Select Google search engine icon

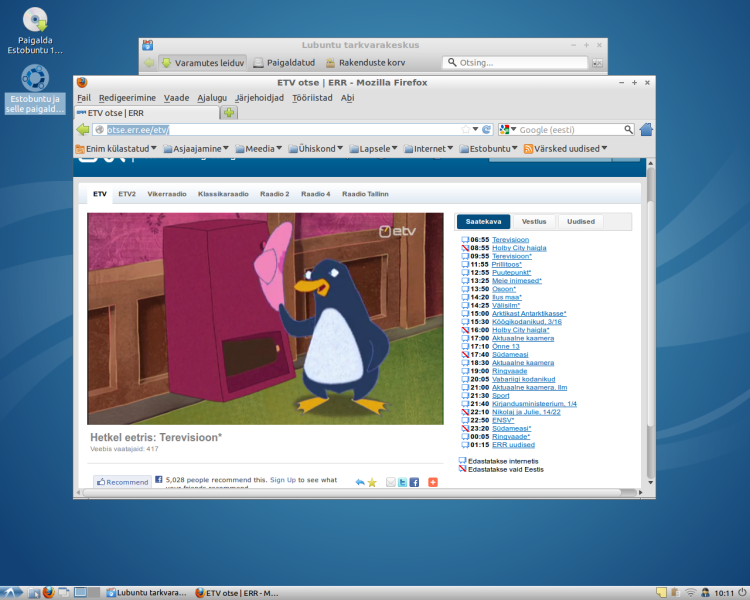504,129
